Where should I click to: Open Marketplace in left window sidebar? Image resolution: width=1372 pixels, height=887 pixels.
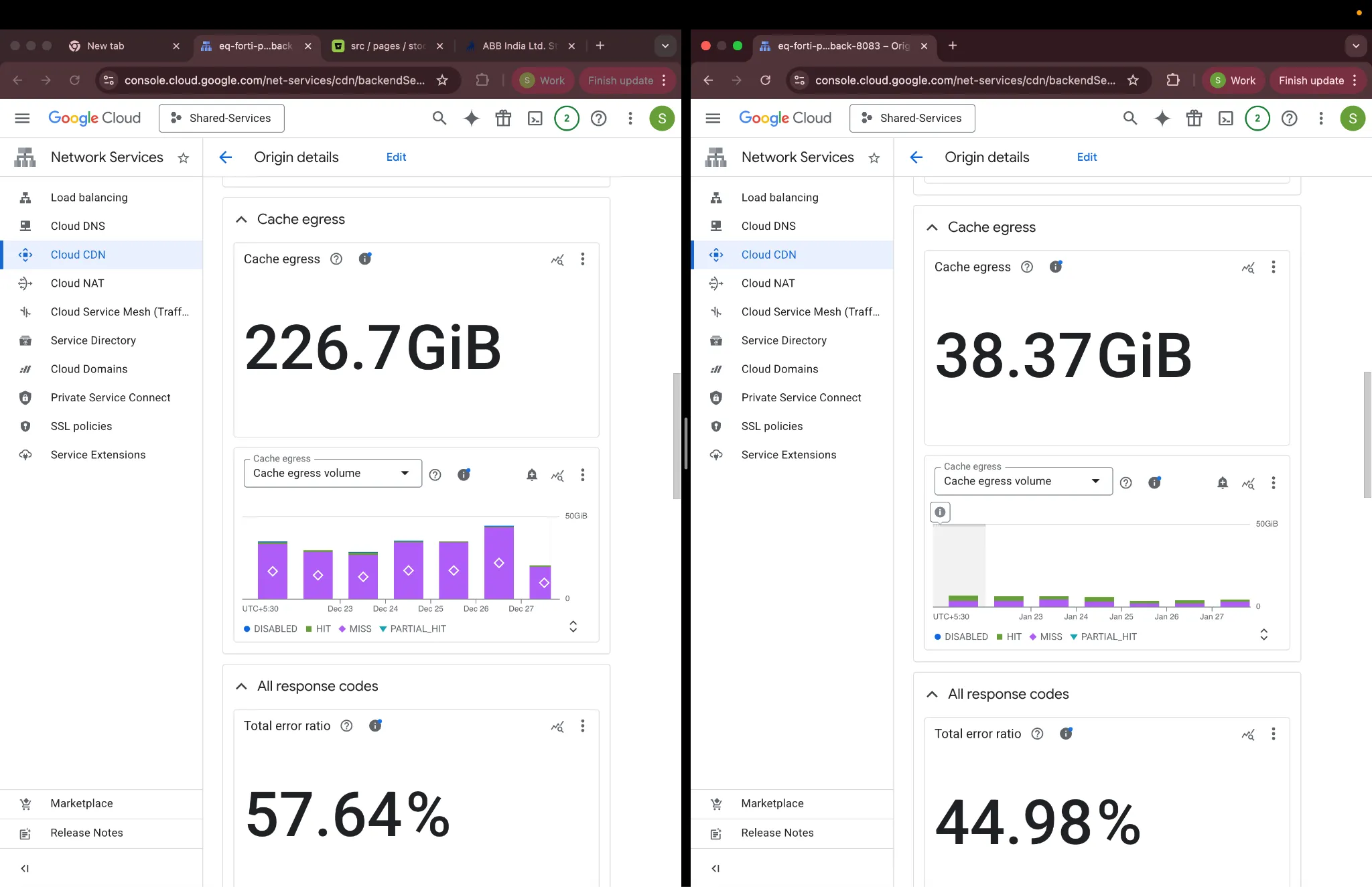102,804
